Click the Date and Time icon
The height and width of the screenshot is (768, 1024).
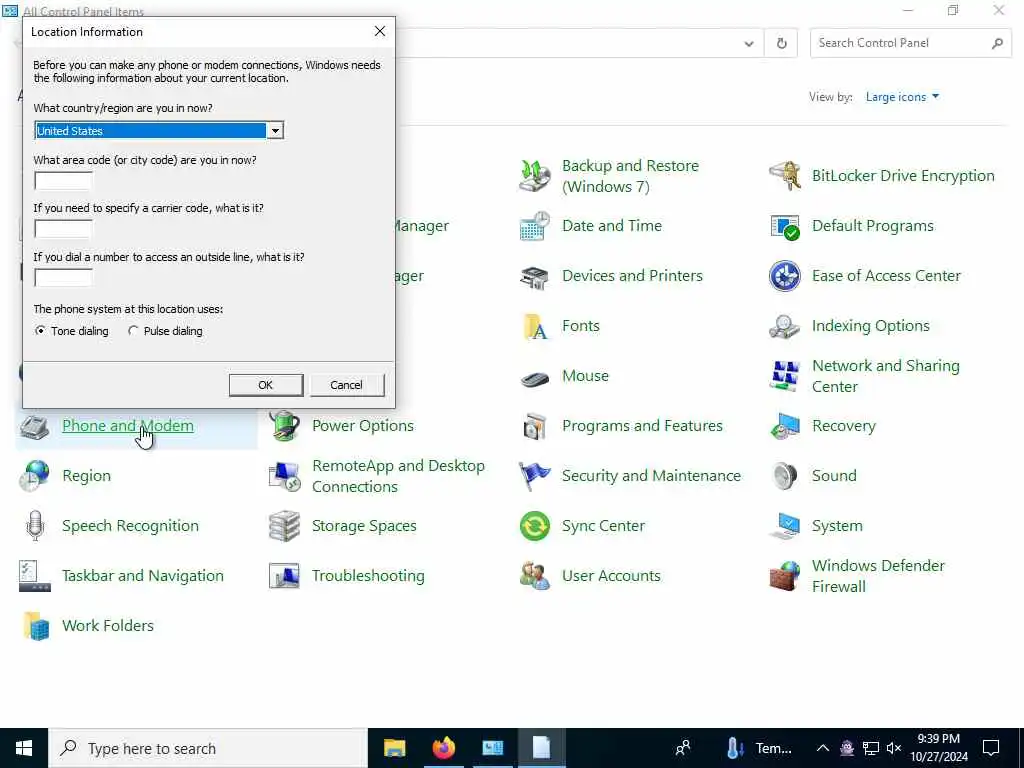click(535, 226)
